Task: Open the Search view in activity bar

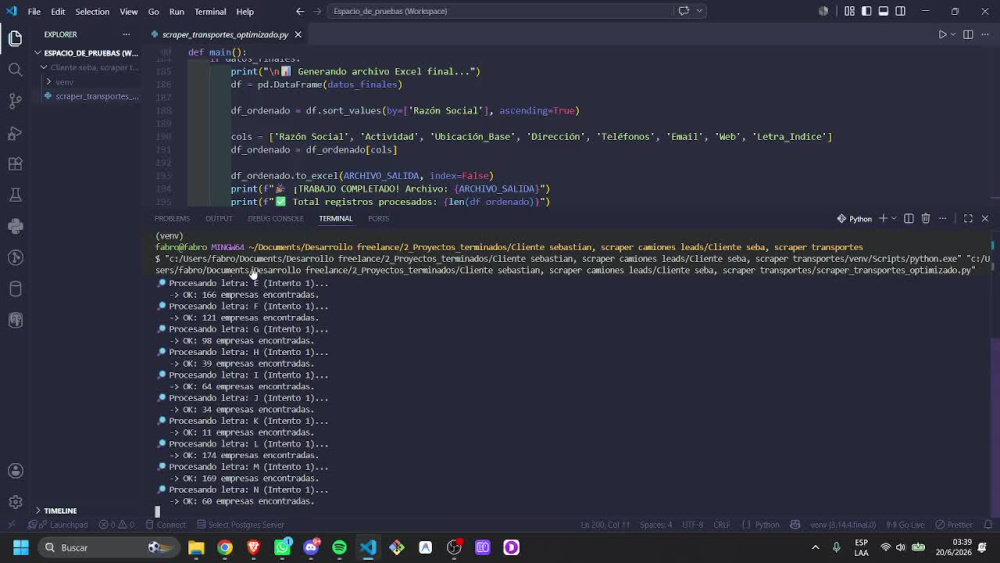Action: 15,69
